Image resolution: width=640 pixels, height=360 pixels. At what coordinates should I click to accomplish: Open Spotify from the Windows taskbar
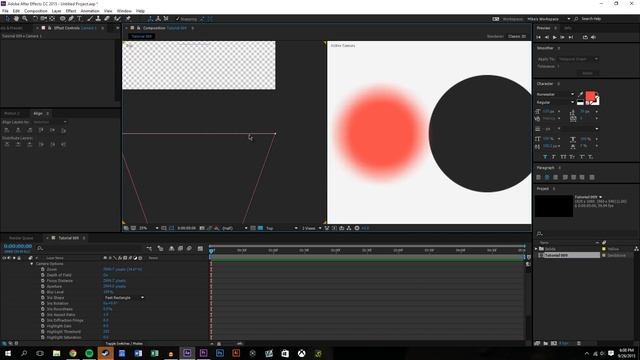point(89,353)
